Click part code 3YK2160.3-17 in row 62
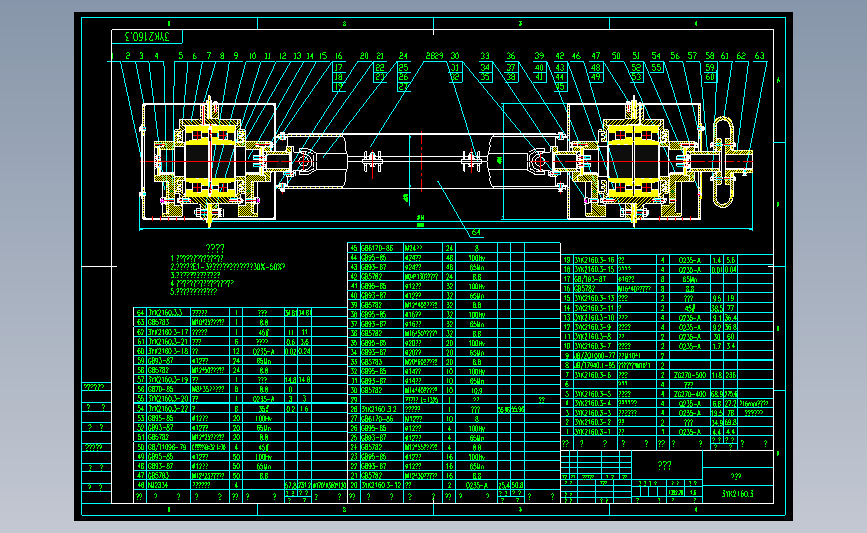 (168, 332)
